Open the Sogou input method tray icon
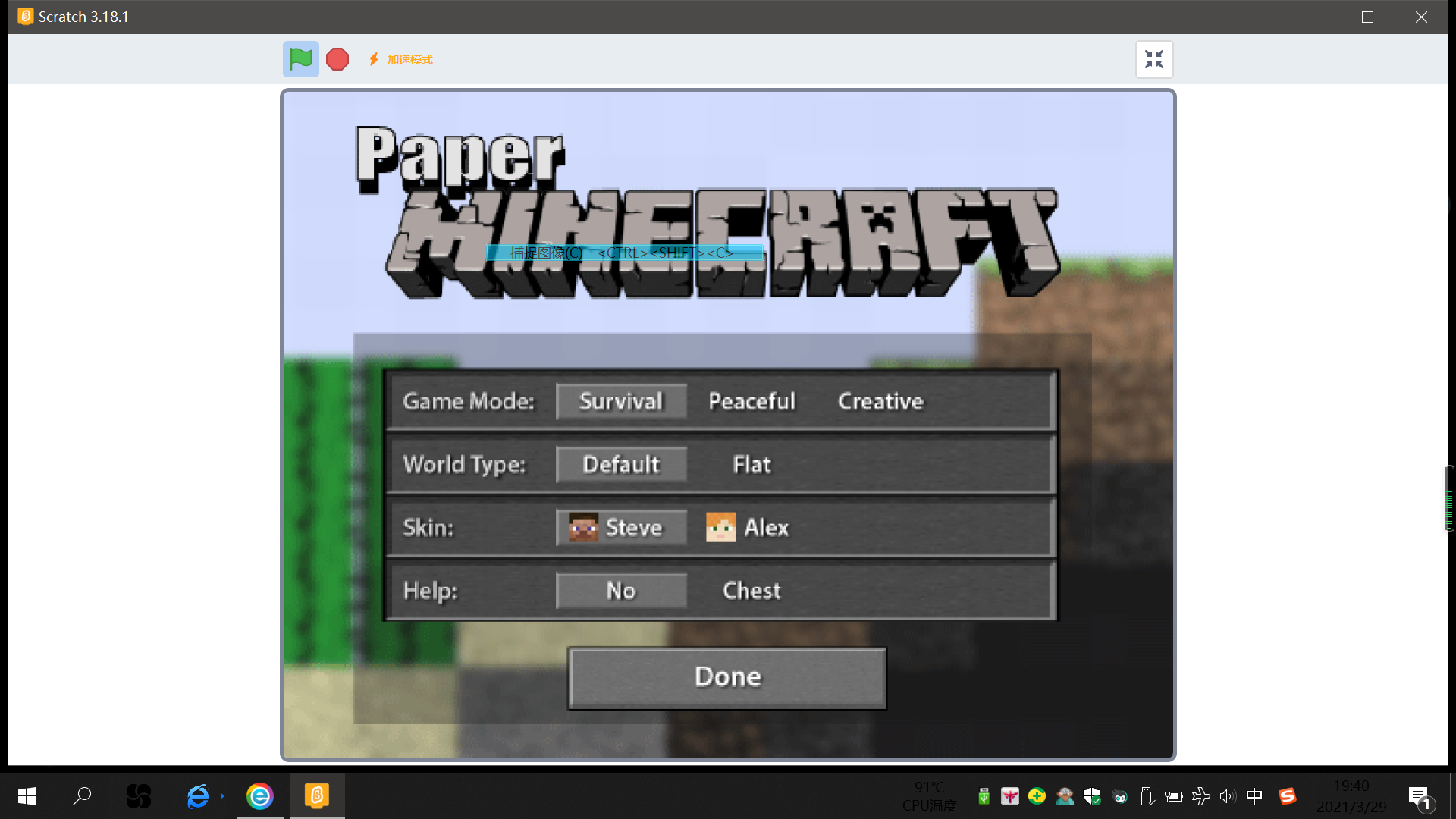The image size is (1456, 819). (1288, 796)
